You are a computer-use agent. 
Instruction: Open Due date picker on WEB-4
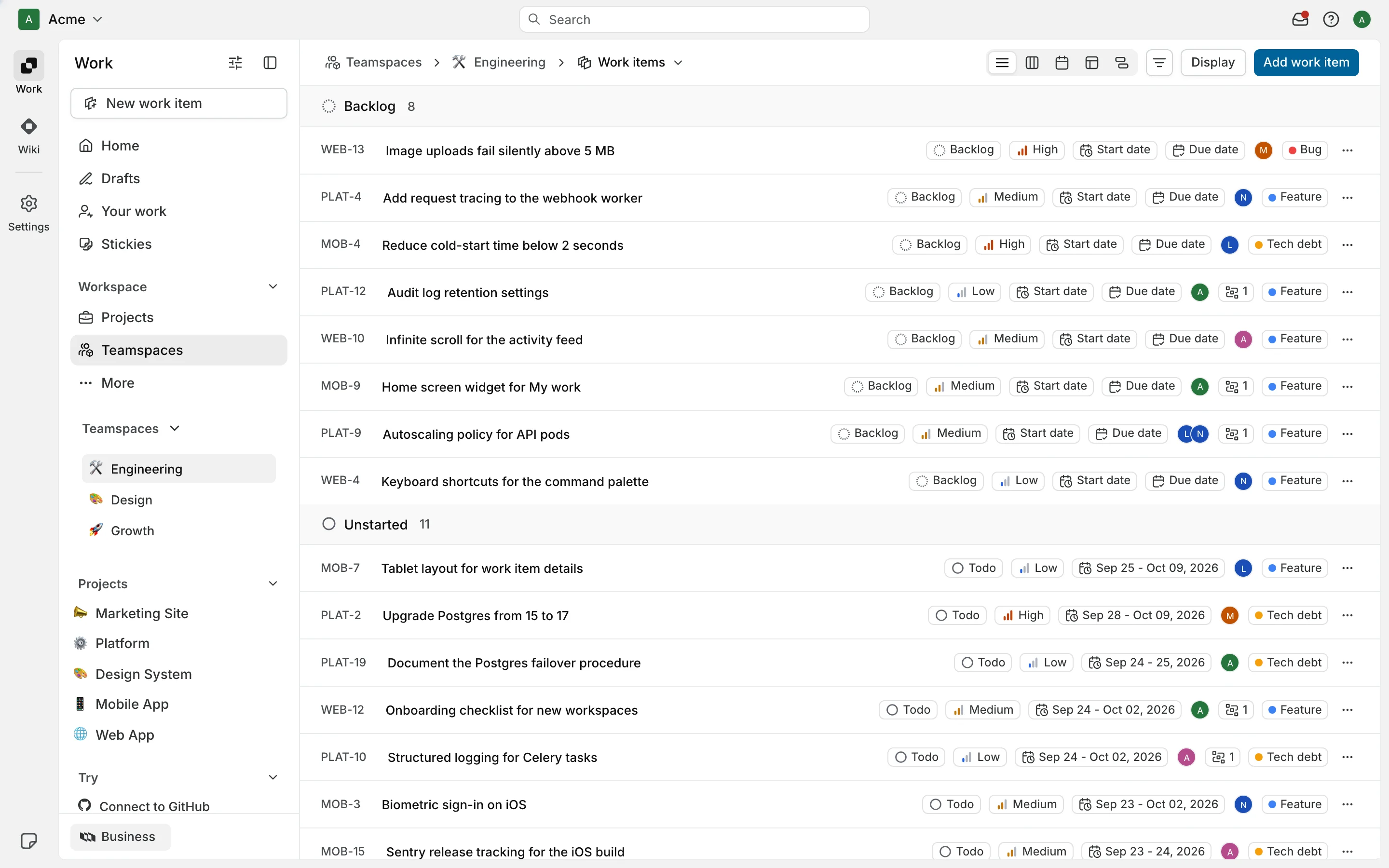[1185, 481]
